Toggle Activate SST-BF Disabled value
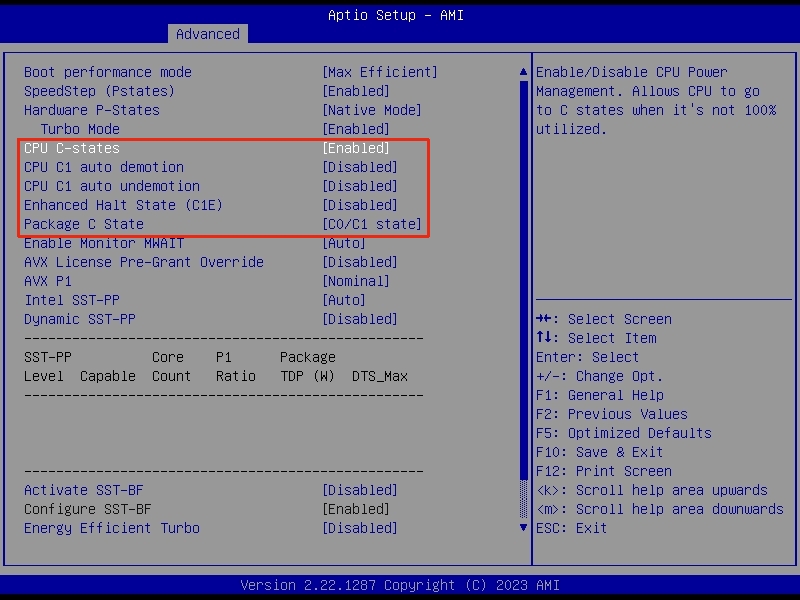 [360, 490]
